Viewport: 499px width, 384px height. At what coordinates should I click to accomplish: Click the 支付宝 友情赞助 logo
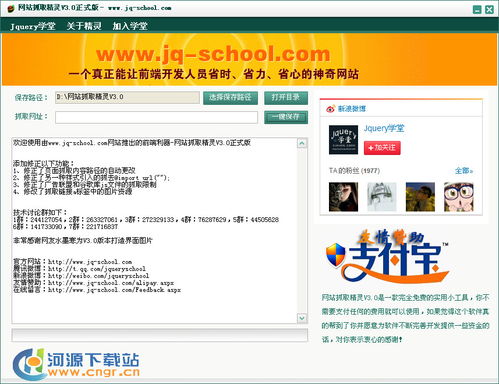click(x=387, y=257)
